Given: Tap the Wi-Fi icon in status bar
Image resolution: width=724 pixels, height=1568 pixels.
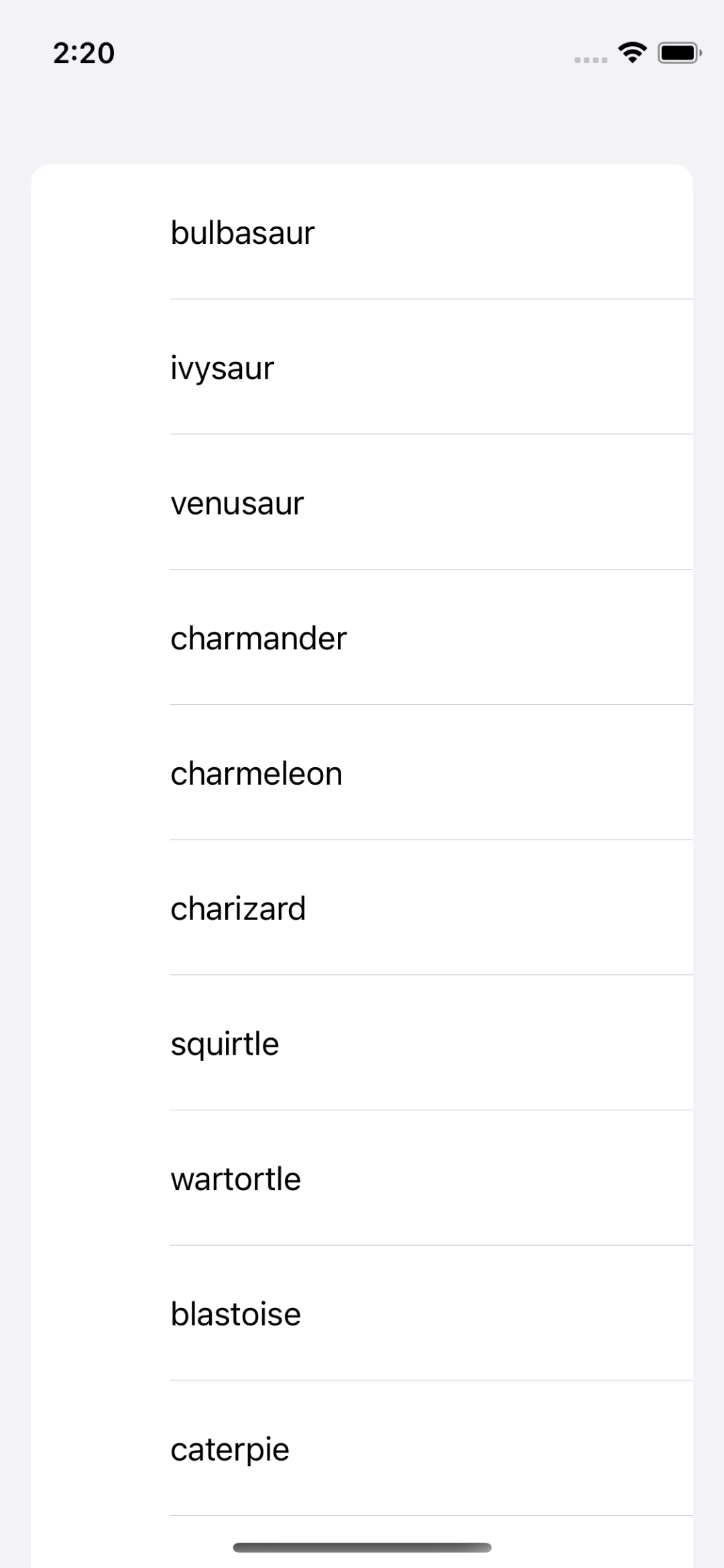Looking at the screenshot, I should pos(632,52).
